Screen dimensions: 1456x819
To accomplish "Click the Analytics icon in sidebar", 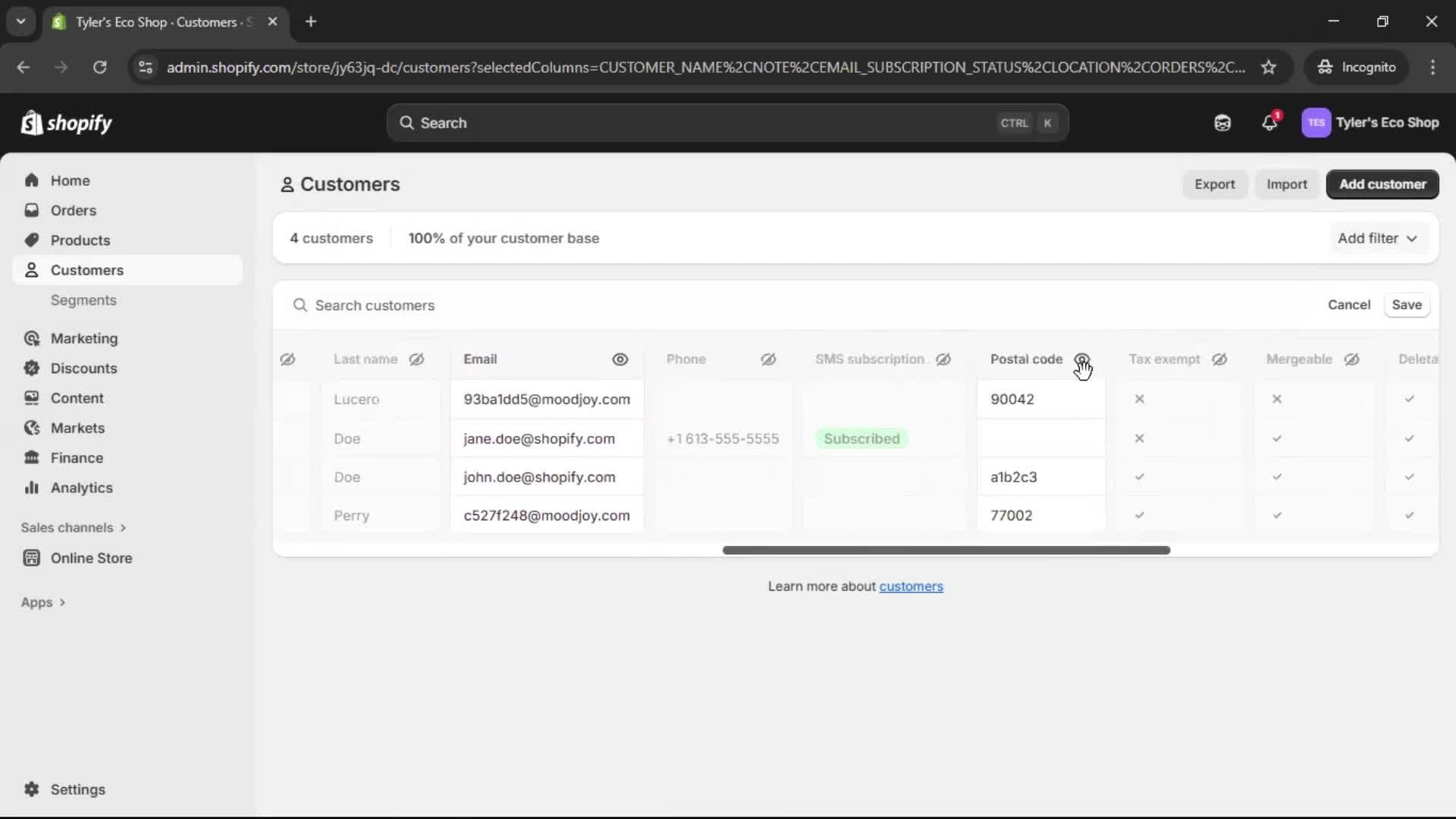I will pyautogui.click(x=31, y=488).
